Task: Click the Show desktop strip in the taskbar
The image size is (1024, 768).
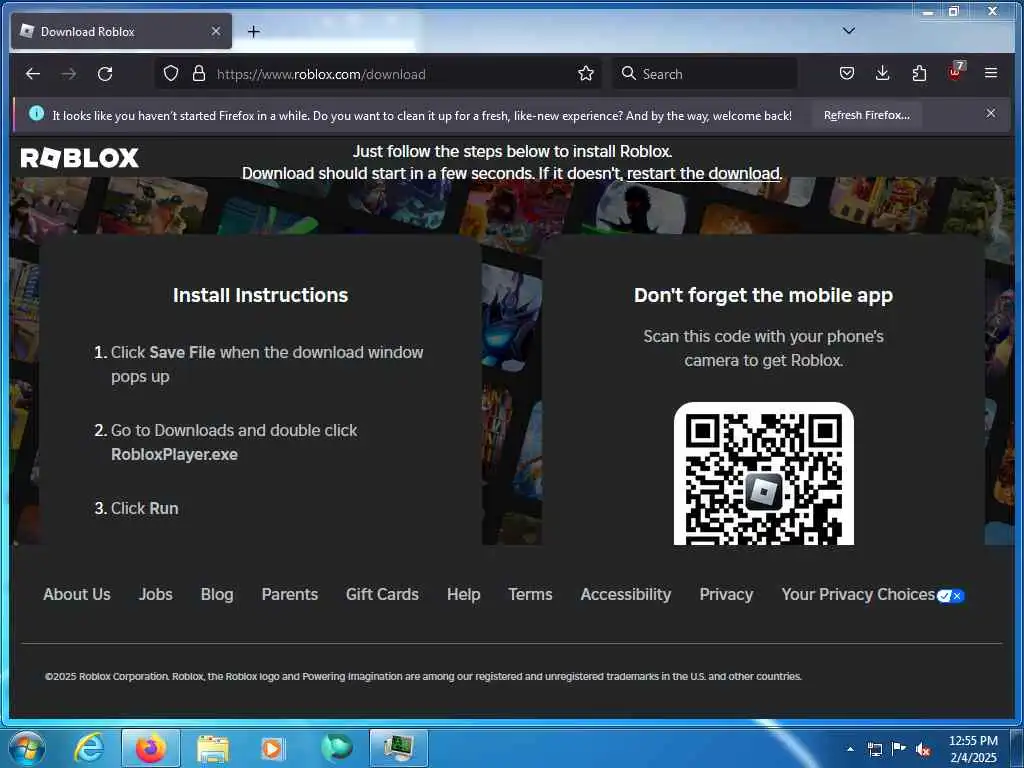Action: (x=1017, y=748)
